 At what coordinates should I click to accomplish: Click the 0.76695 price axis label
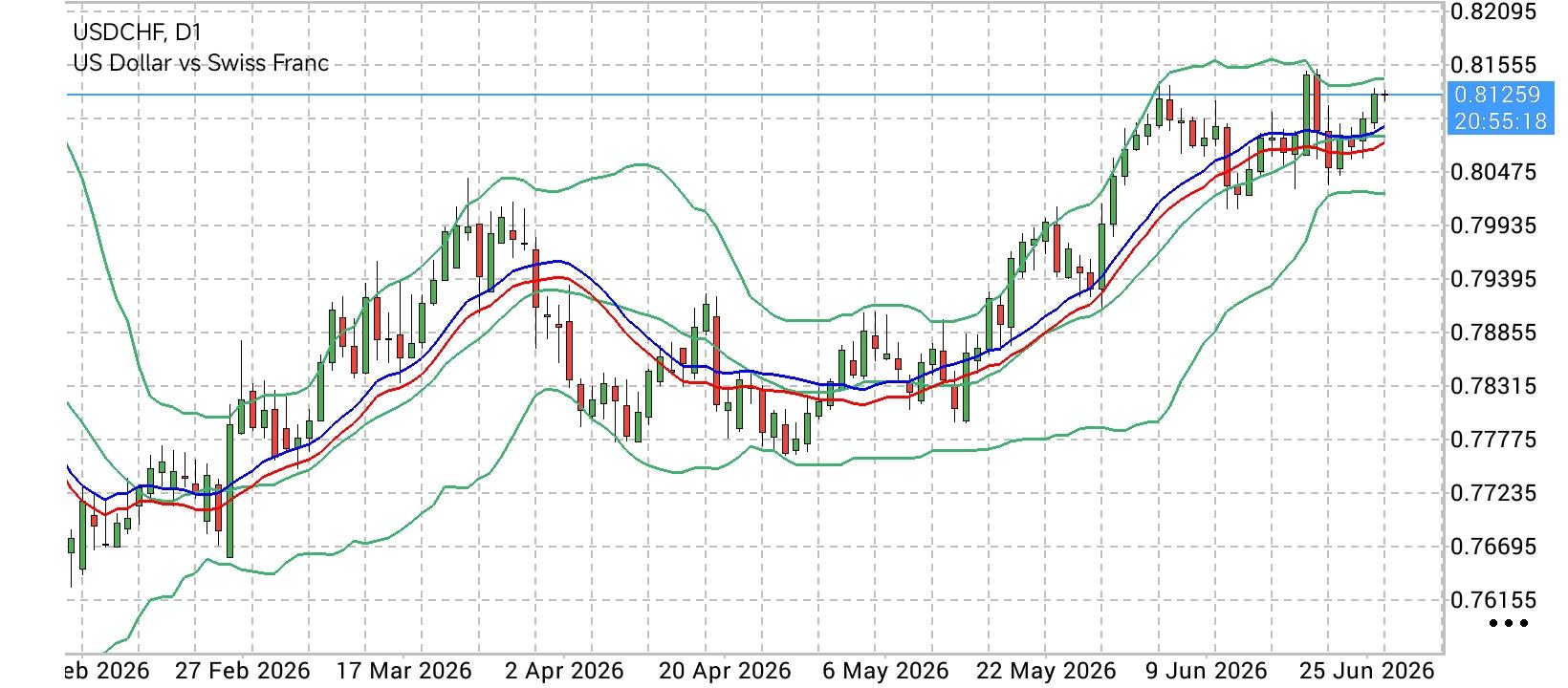pyautogui.click(x=1493, y=547)
